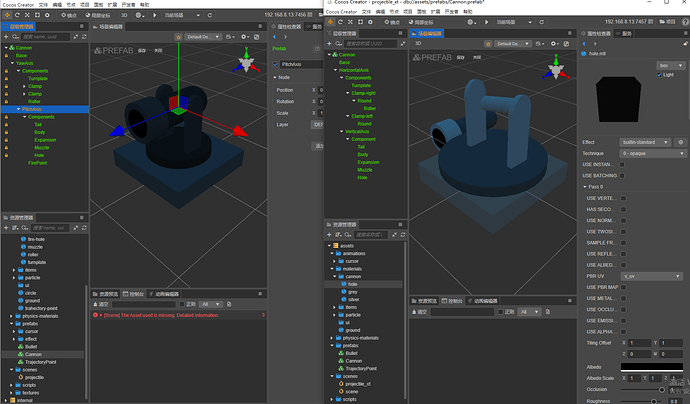Open the first menu after Cocos Creator in left menu bar
690x404 pixels.
(x=43, y=4)
